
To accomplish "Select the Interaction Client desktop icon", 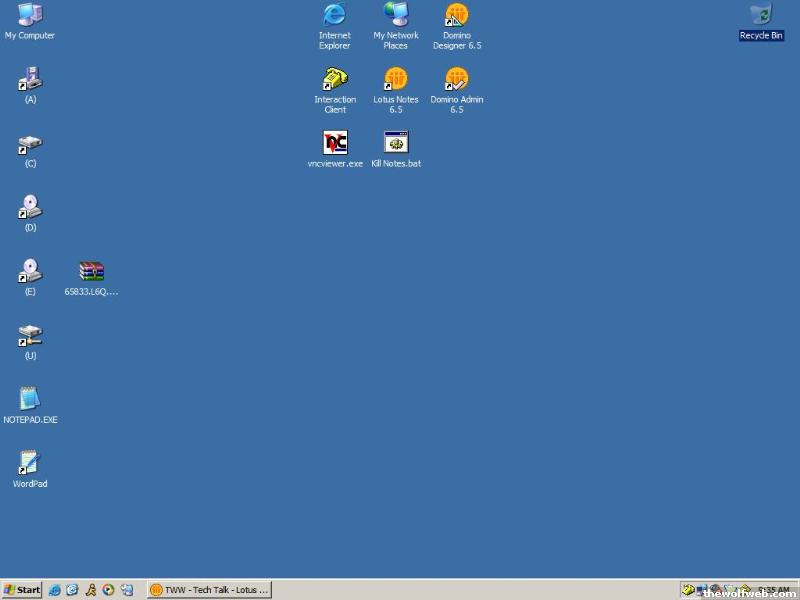I will click(335, 79).
